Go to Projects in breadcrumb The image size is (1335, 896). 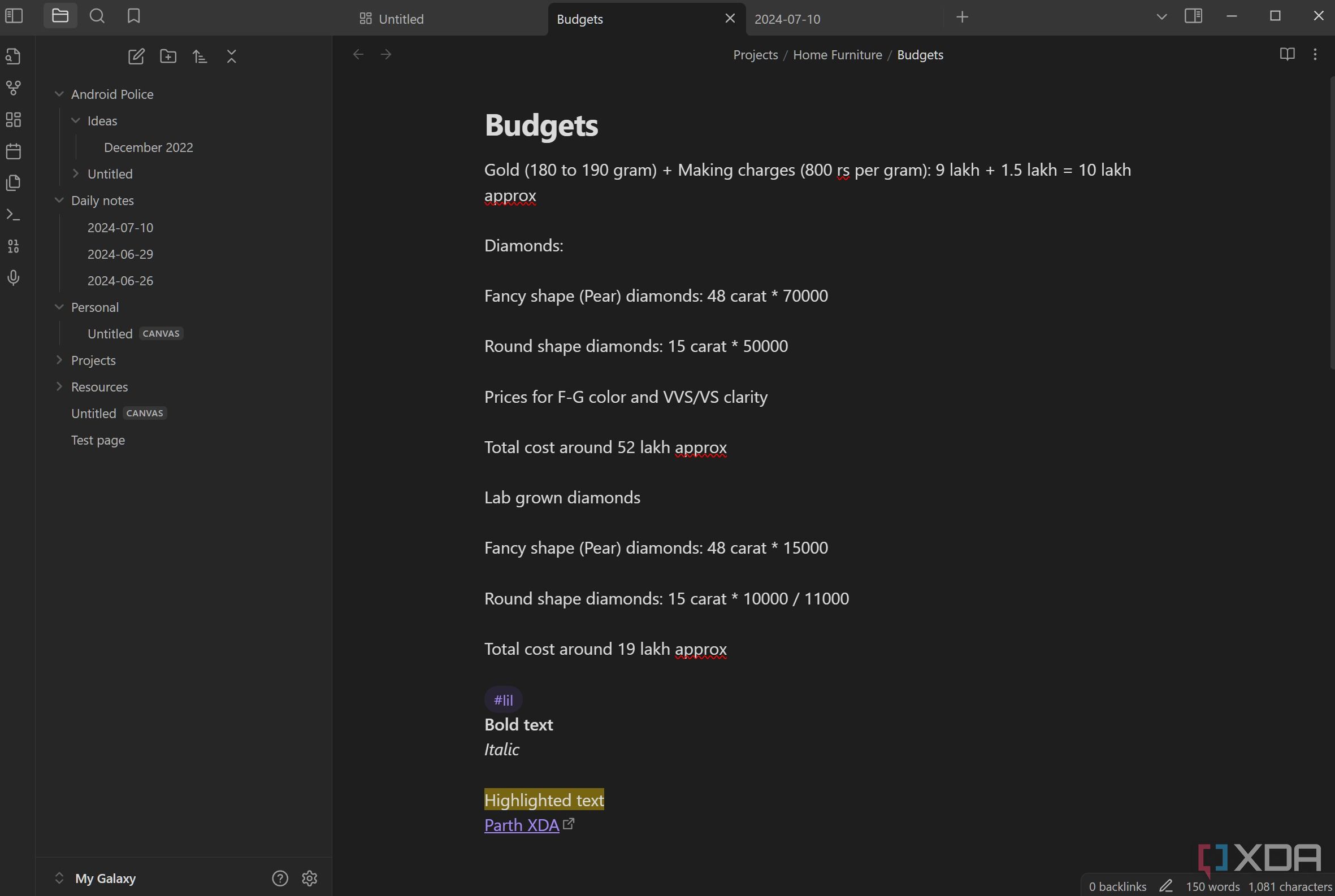pyautogui.click(x=755, y=55)
